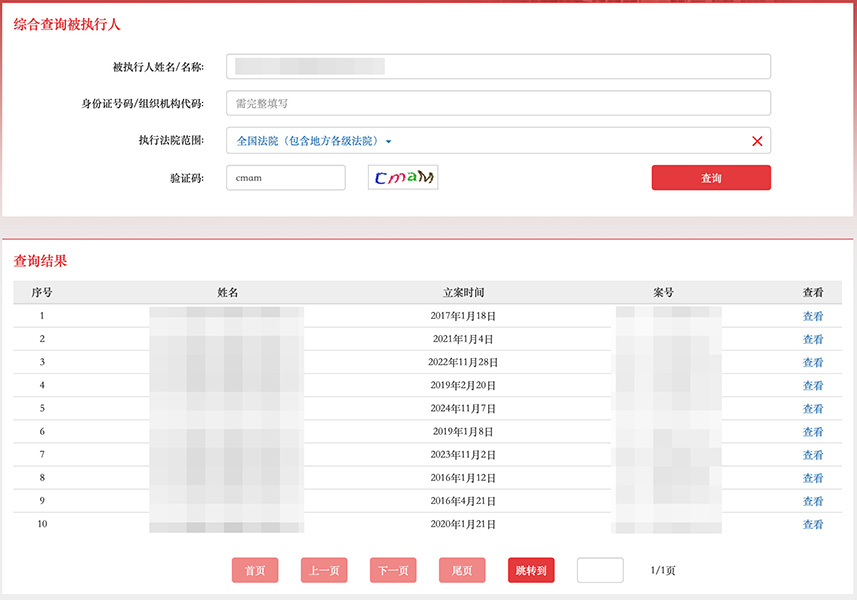
Task: Open 查看 for the 2024年11月7日 entry
Action: [813, 409]
